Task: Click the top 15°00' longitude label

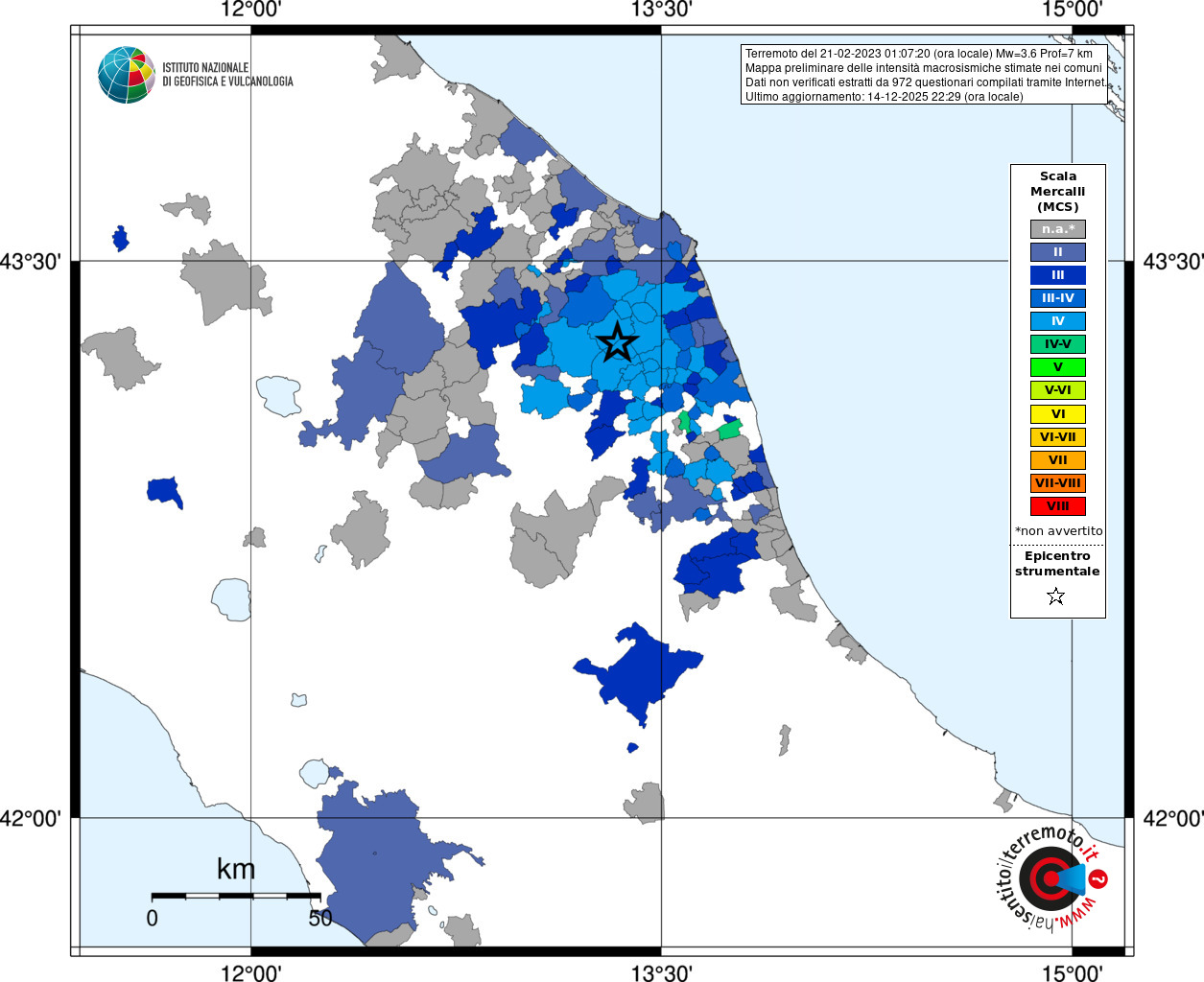Action: (x=1072, y=10)
